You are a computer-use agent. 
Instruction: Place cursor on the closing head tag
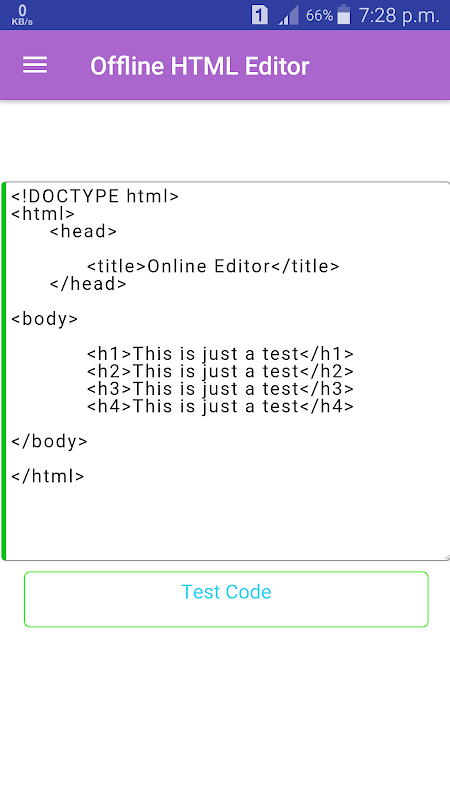88,284
